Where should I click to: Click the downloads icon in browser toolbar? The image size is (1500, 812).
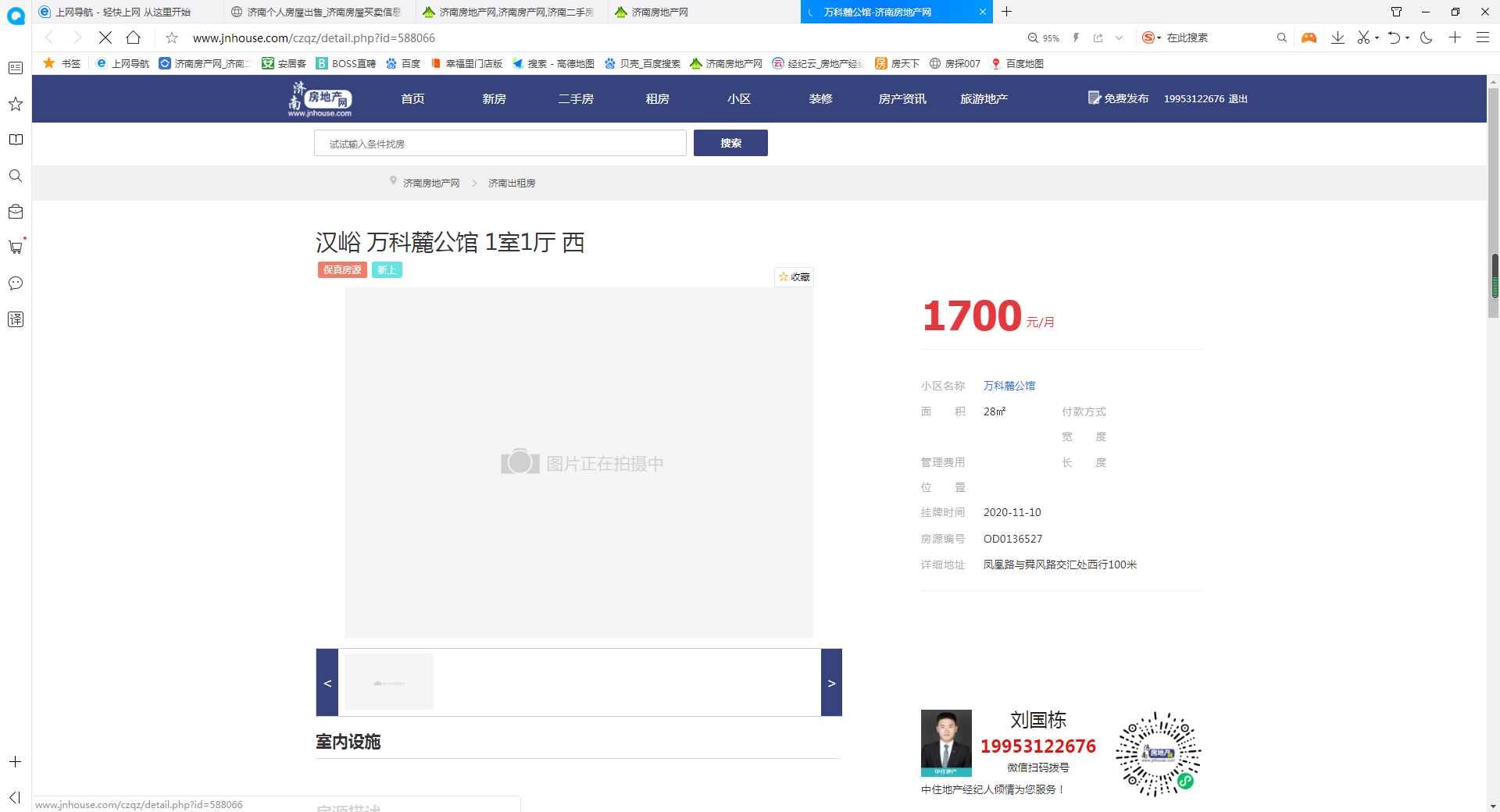(x=1337, y=37)
